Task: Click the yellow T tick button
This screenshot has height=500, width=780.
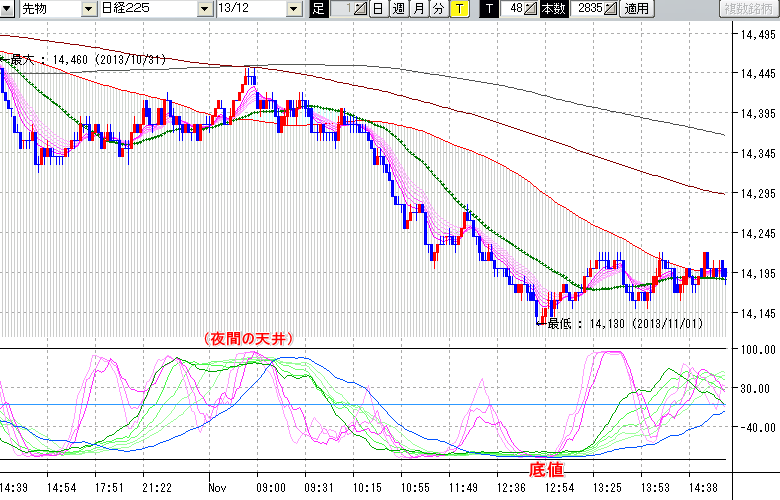Action: click(459, 9)
